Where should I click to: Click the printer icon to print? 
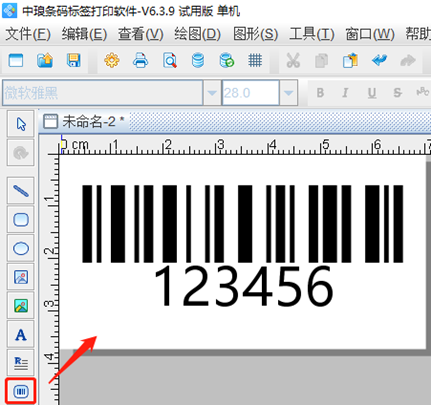(x=141, y=61)
